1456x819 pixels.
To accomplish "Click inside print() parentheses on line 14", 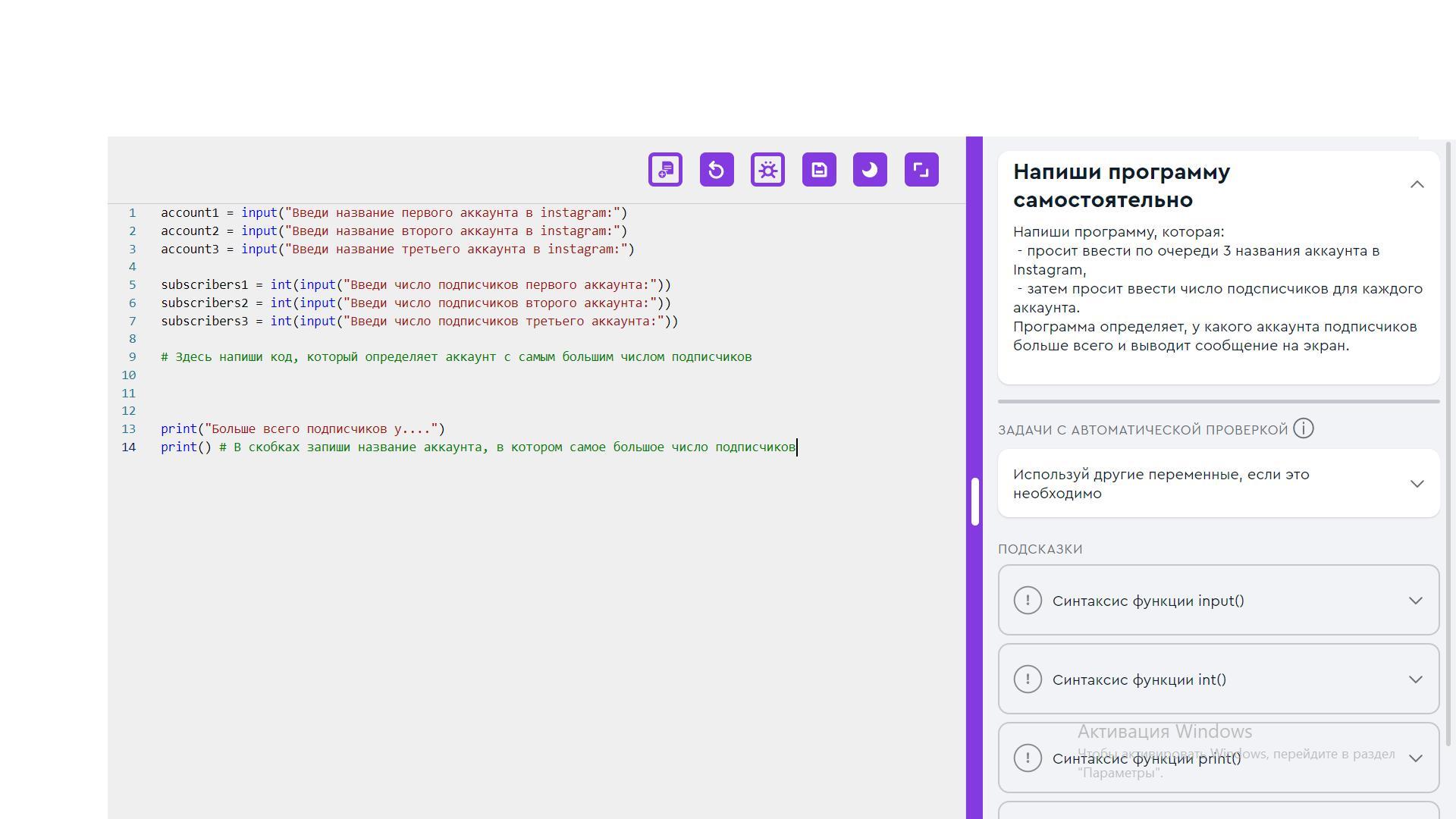I will pos(205,447).
